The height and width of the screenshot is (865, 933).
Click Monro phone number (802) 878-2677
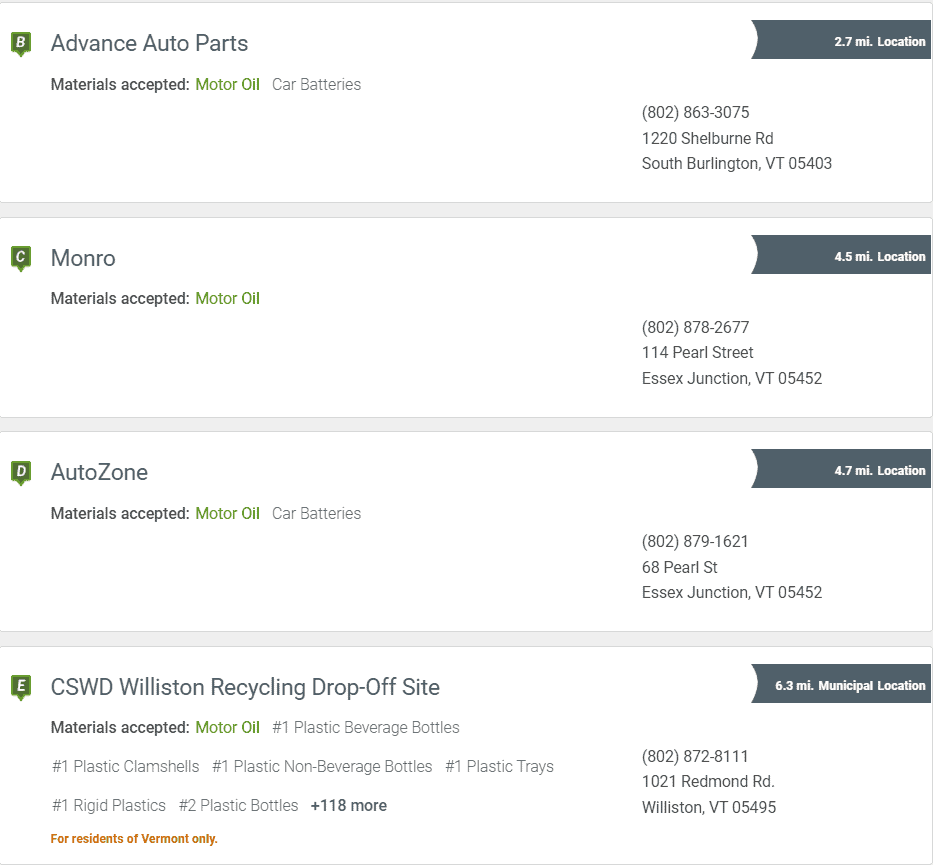click(x=695, y=327)
